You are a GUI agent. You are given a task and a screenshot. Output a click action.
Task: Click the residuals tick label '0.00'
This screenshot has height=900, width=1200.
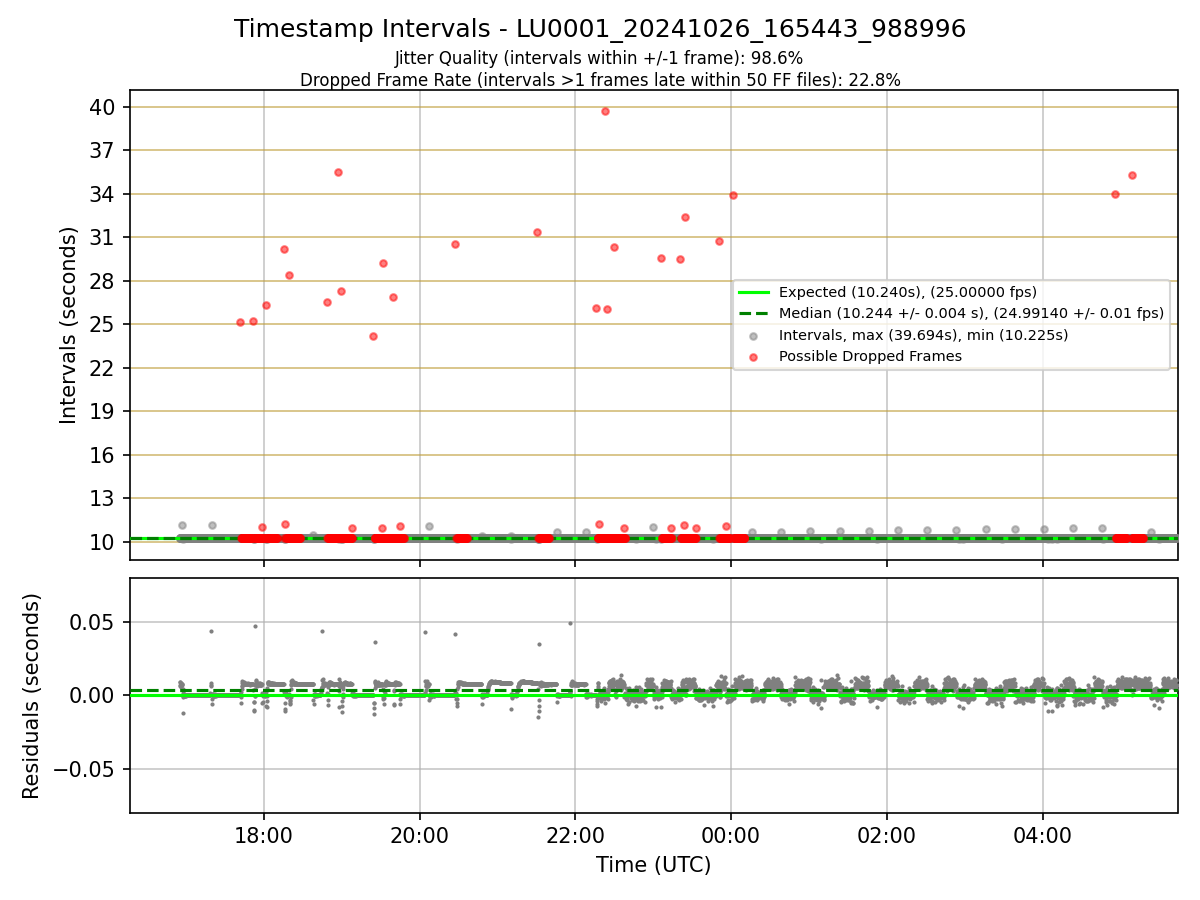95,695
